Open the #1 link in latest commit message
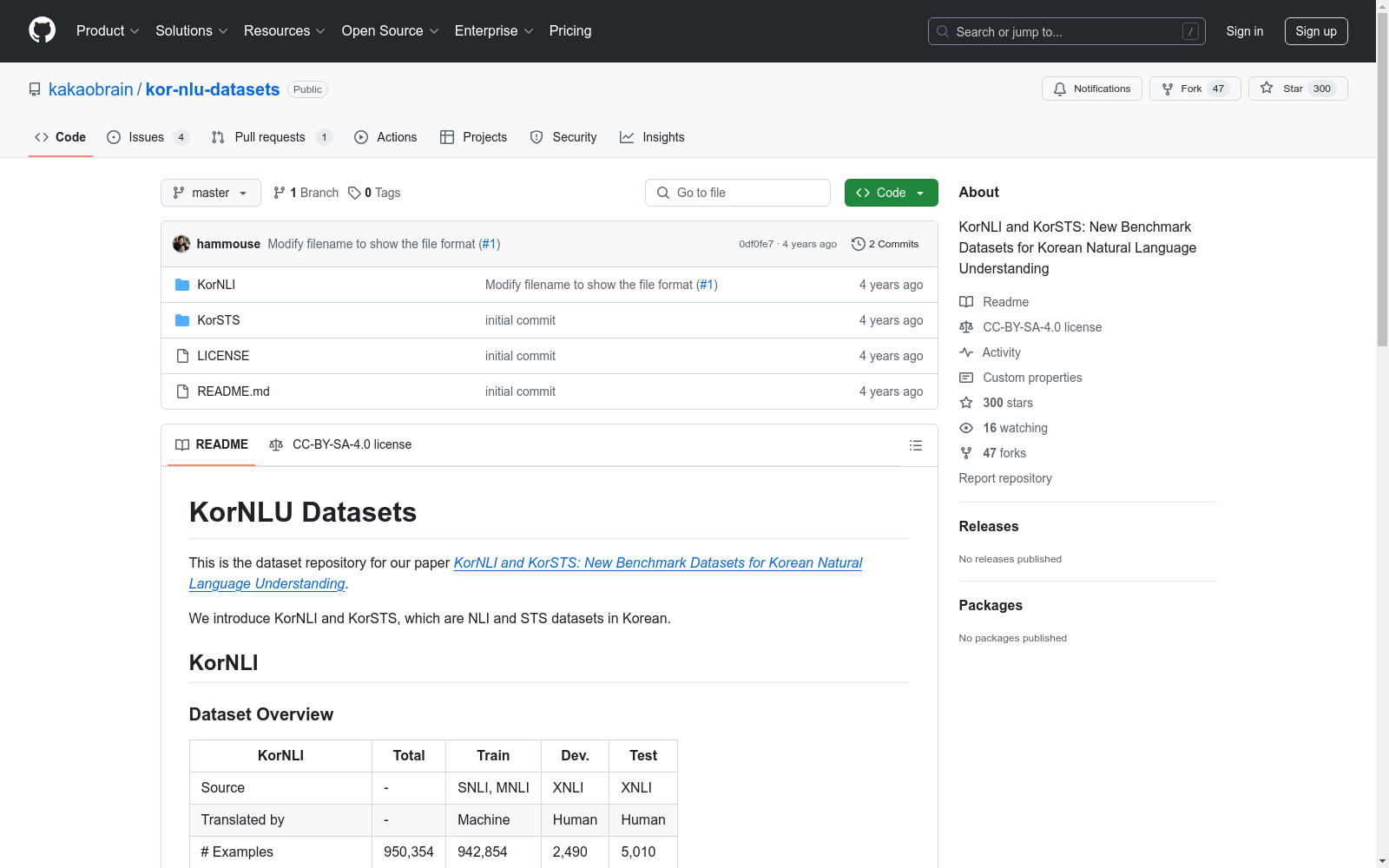Viewport: 1389px width, 868px height. pyautogui.click(x=490, y=244)
